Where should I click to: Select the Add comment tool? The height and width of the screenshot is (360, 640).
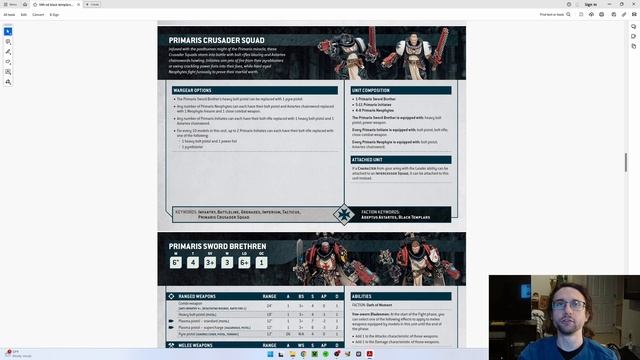click(8, 42)
